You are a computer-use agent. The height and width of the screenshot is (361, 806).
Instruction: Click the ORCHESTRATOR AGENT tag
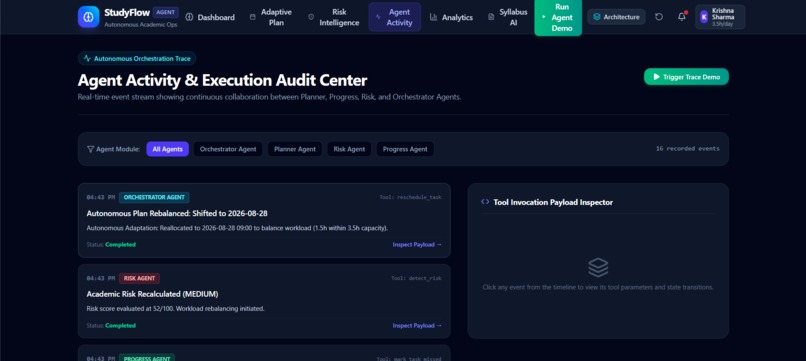tap(154, 197)
